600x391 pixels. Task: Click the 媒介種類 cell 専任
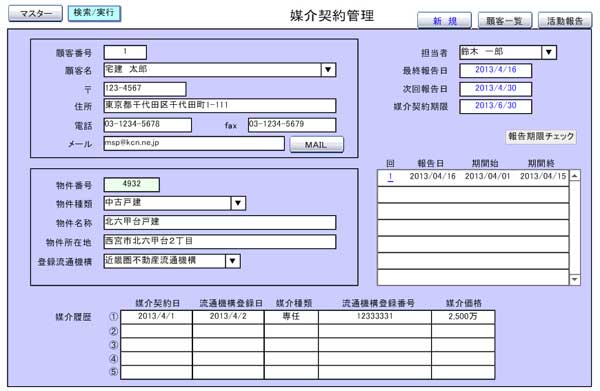291,317
